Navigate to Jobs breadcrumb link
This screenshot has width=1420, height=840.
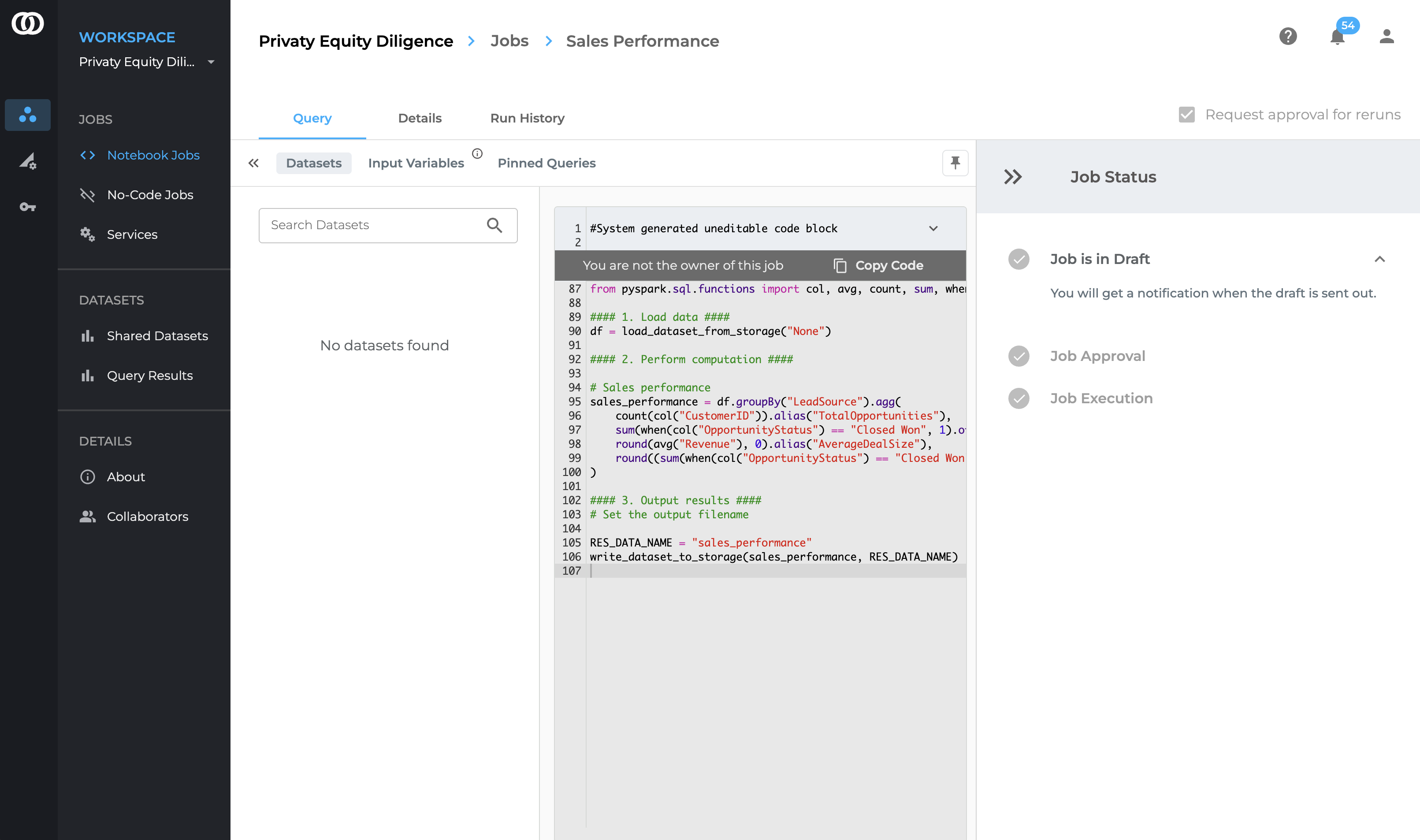[509, 41]
